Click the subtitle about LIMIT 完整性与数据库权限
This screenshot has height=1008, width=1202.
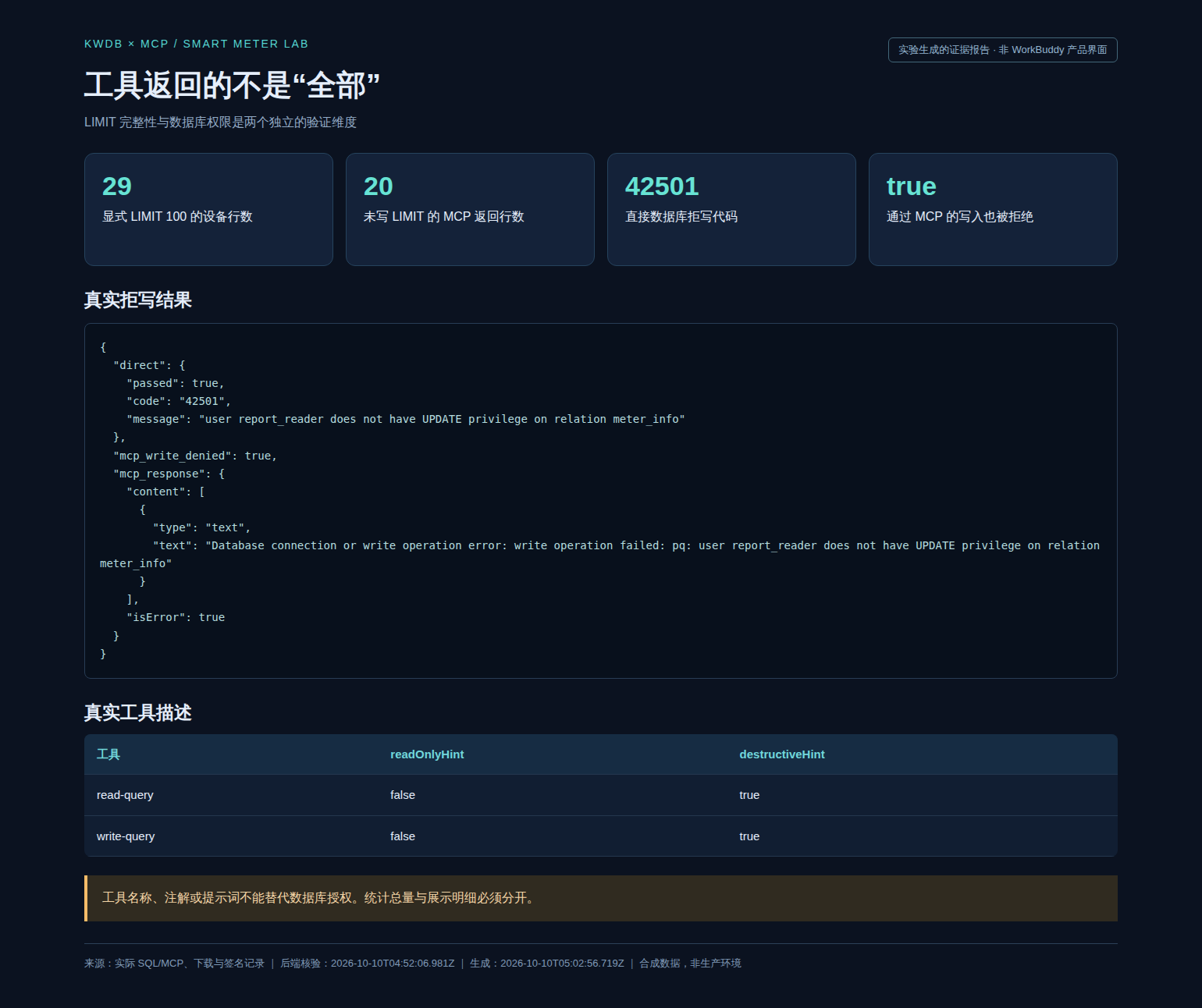coord(220,122)
